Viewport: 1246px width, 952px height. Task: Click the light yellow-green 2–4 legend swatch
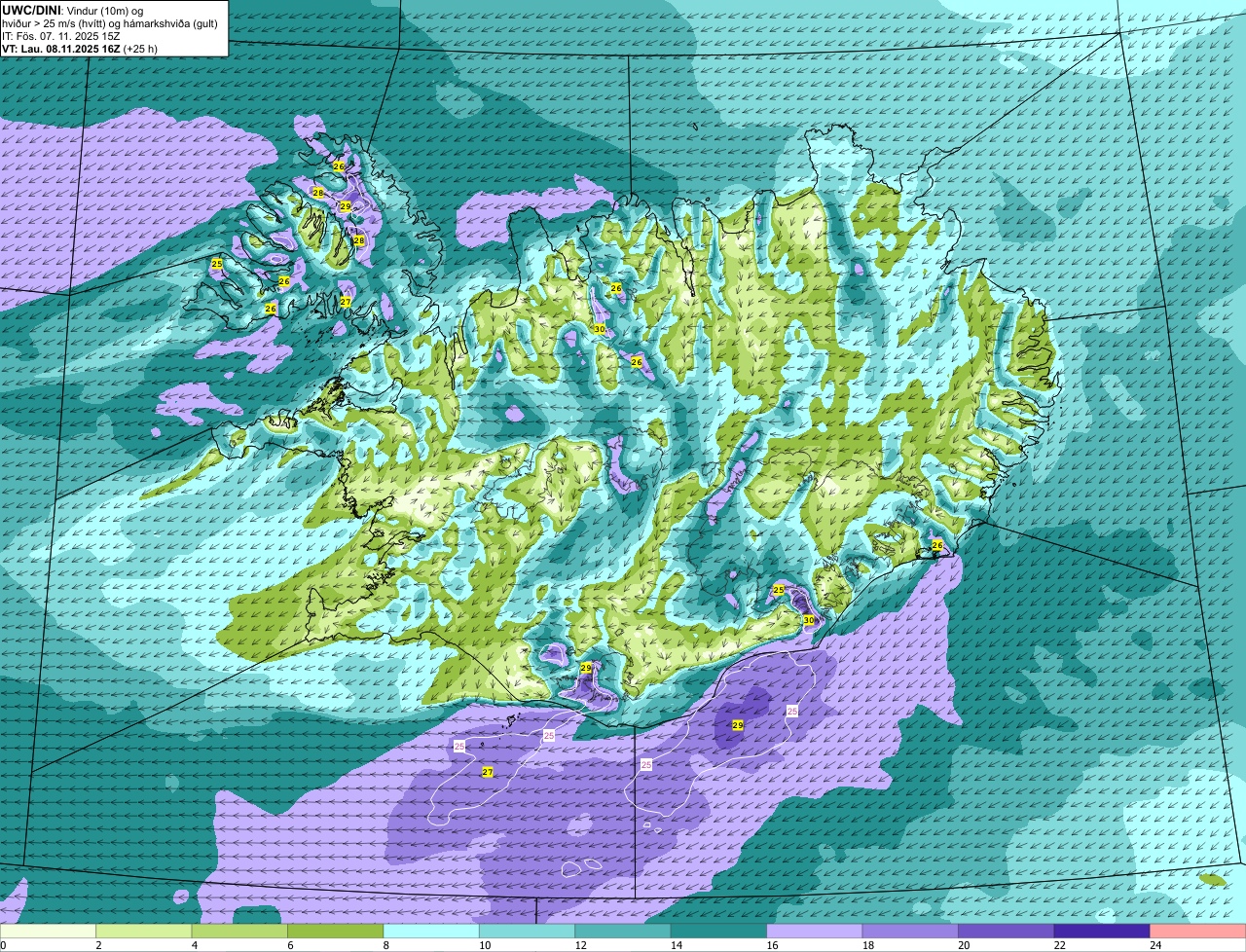click(144, 932)
